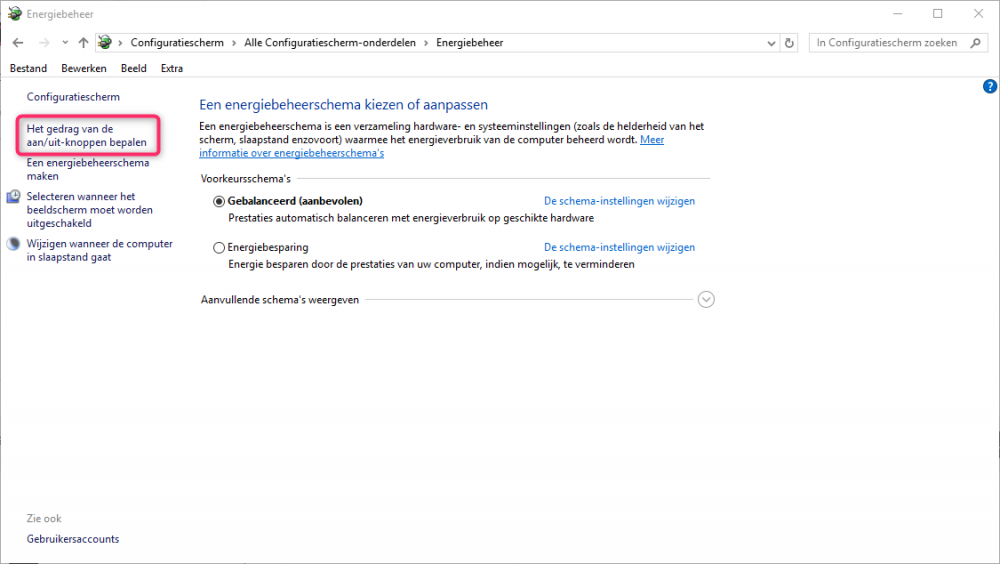This screenshot has height=564, width=1000.
Task: Go back with the back arrow
Action: point(18,43)
